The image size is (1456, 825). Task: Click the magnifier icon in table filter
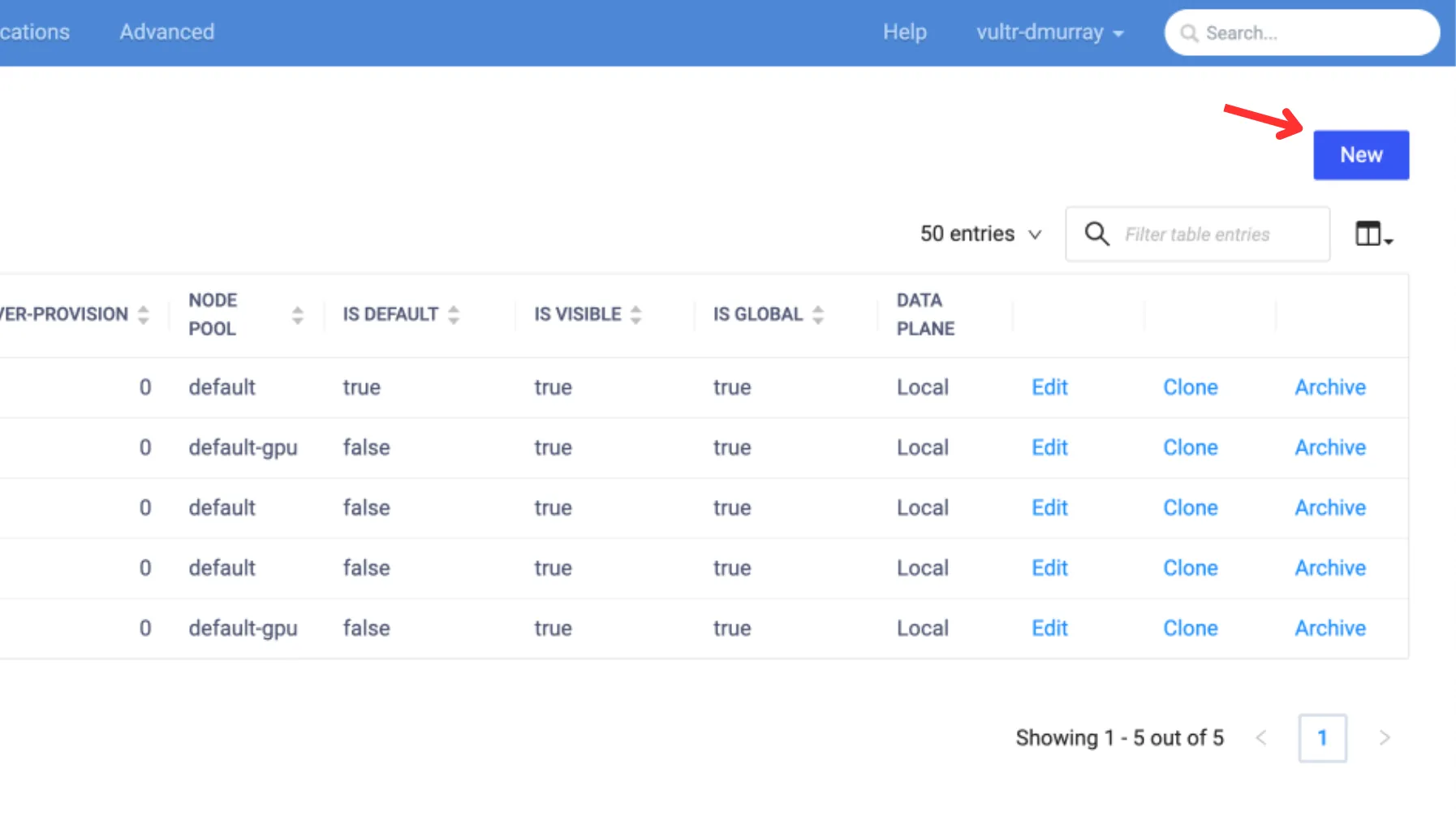click(x=1096, y=234)
